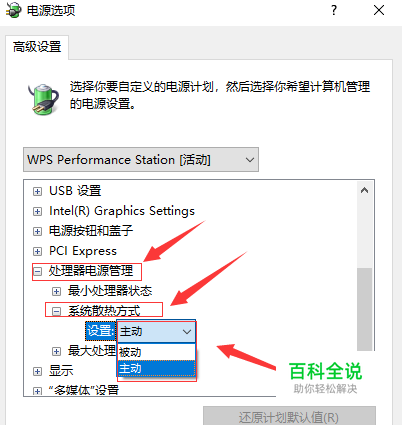Click the settings list scrollbar thumb

(x=364, y=309)
